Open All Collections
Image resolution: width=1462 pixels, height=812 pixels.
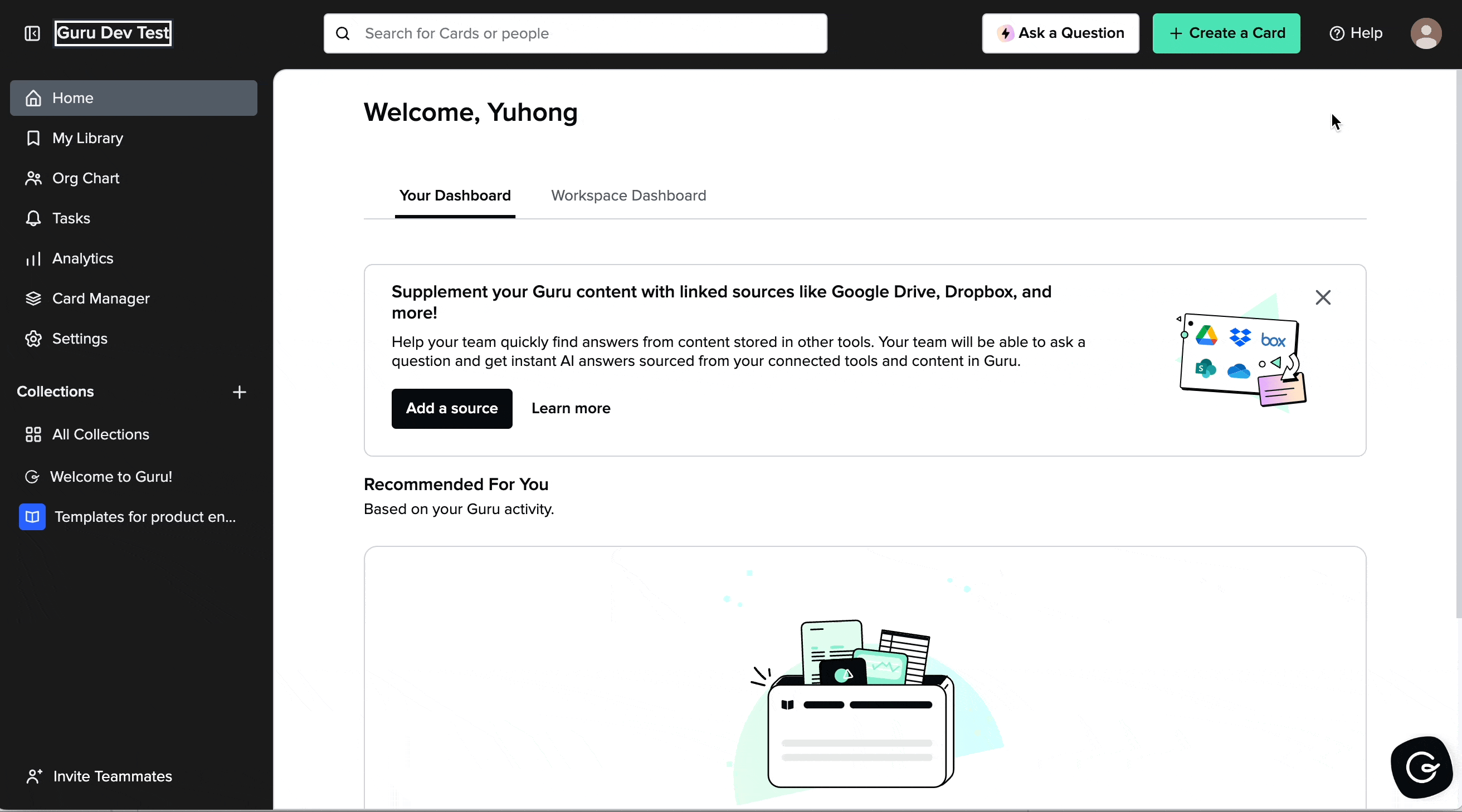[100, 434]
